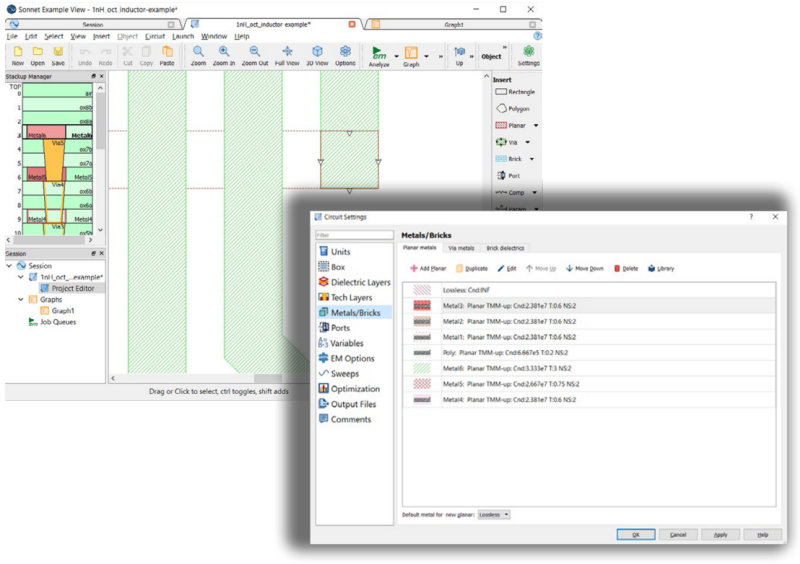
Task: Insert a Brick object
Action: tap(509, 159)
